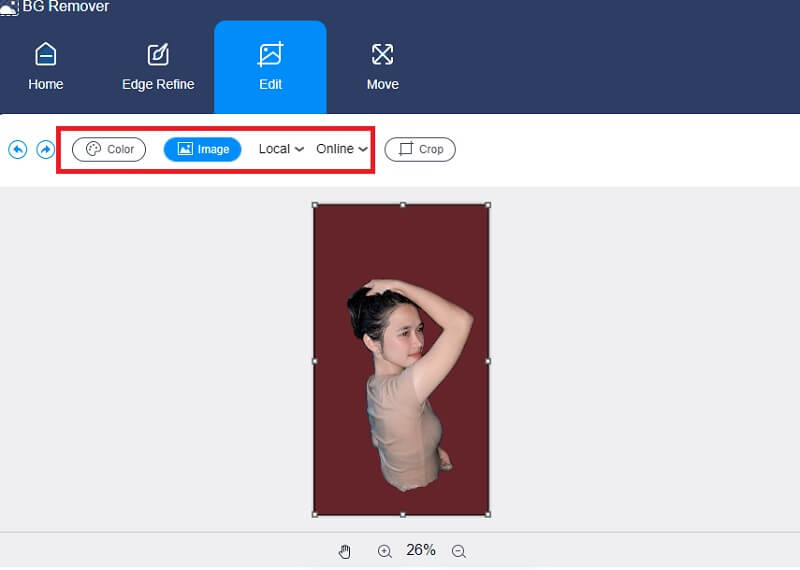Click the zoom in magnifier
The width and height of the screenshot is (800, 570).
(384, 551)
